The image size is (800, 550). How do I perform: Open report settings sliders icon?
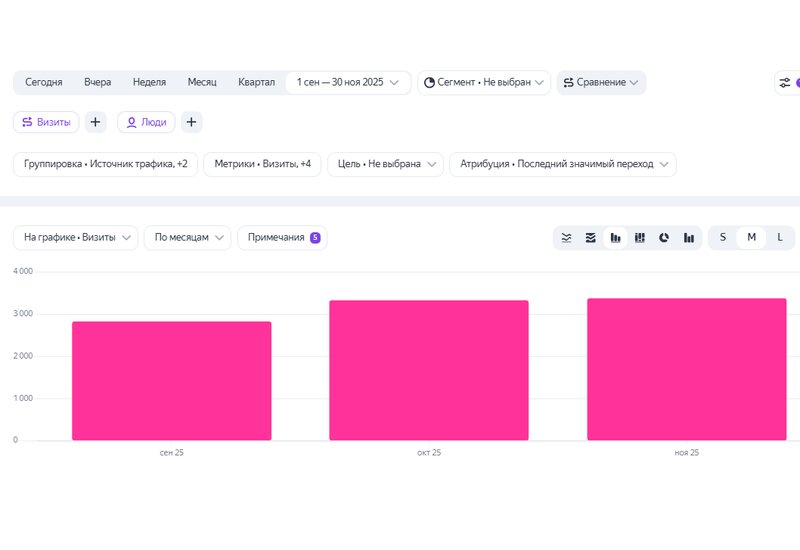pyautogui.click(x=785, y=83)
